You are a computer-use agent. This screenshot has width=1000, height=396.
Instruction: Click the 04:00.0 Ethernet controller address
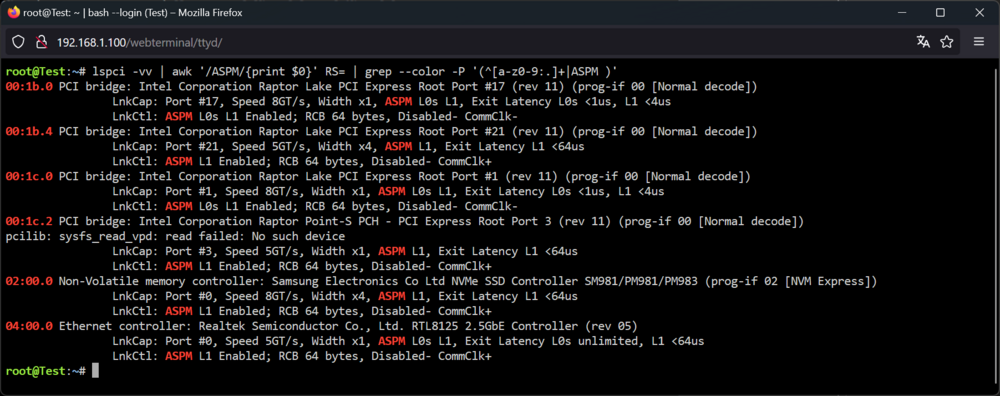tap(29, 326)
